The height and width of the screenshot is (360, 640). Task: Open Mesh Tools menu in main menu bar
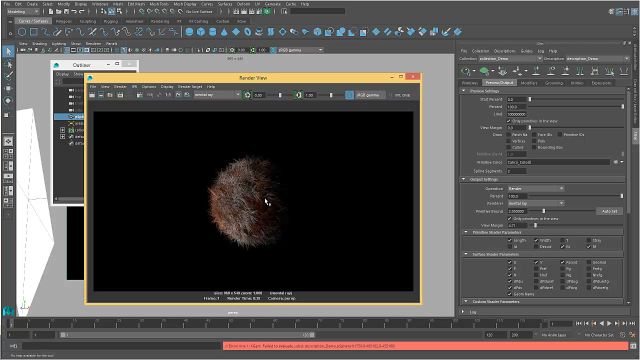tap(159, 4)
